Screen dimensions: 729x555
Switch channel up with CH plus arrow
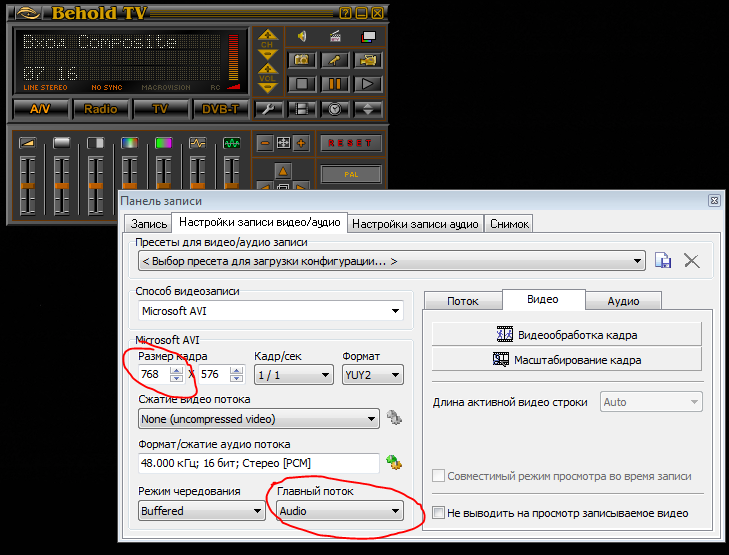[268, 35]
